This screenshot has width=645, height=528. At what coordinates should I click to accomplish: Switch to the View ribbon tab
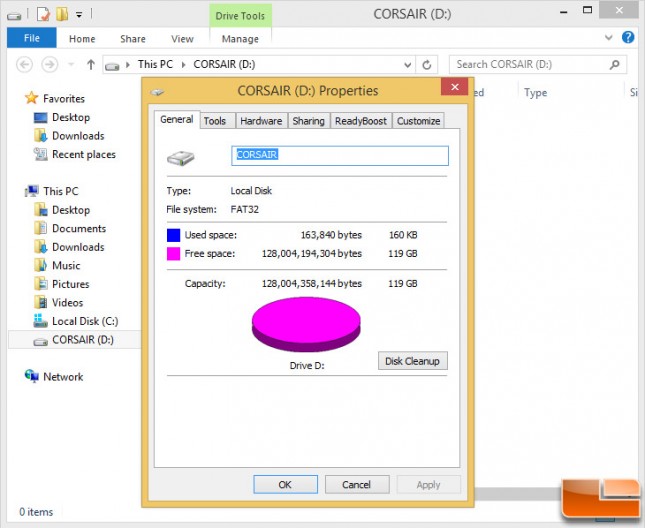click(182, 39)
